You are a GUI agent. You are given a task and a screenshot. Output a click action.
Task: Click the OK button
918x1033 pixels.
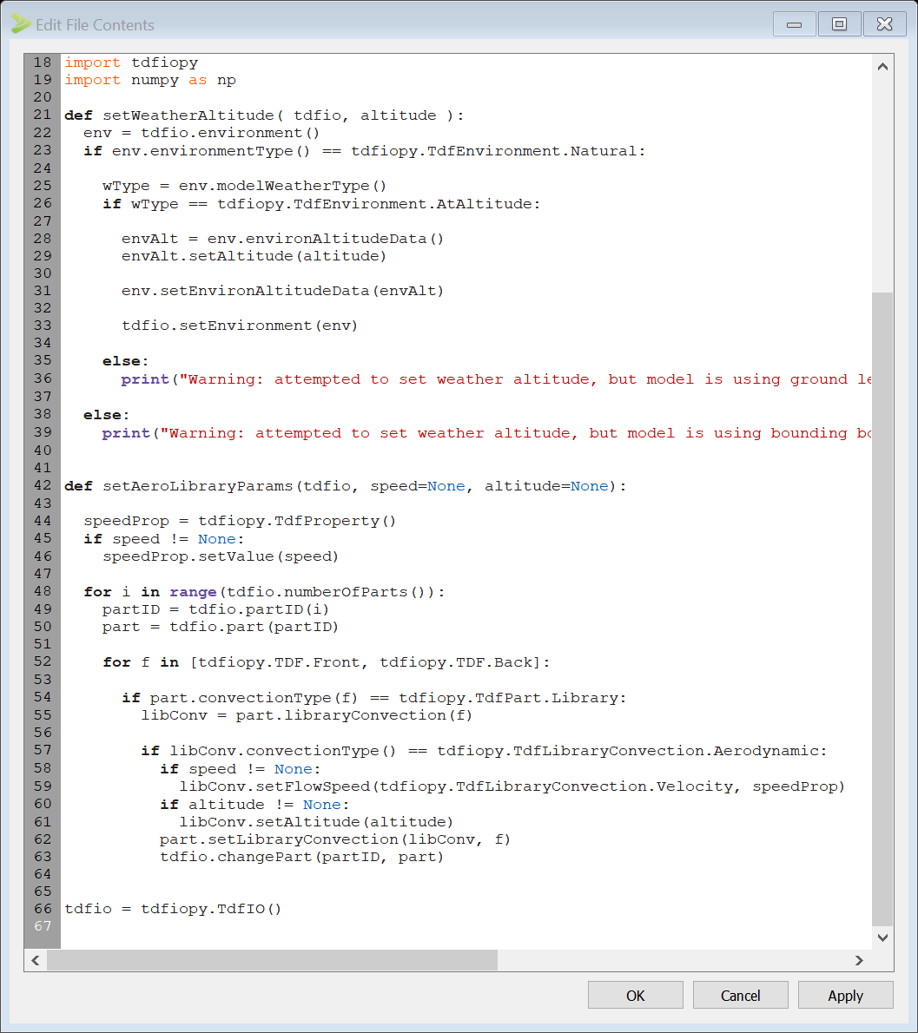pyautogui.click(x=635, y=995)
